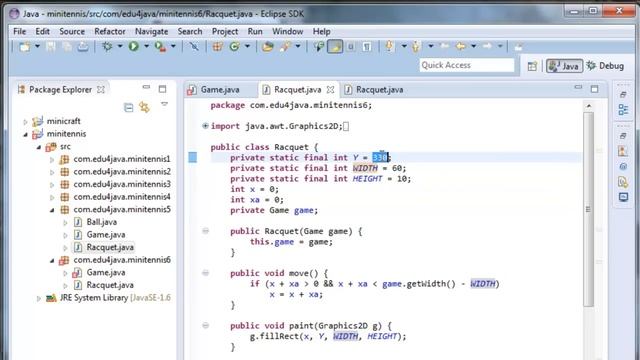Screen dimensions: 640x360
Task: Open the Source menu
Action: [72, 31]
